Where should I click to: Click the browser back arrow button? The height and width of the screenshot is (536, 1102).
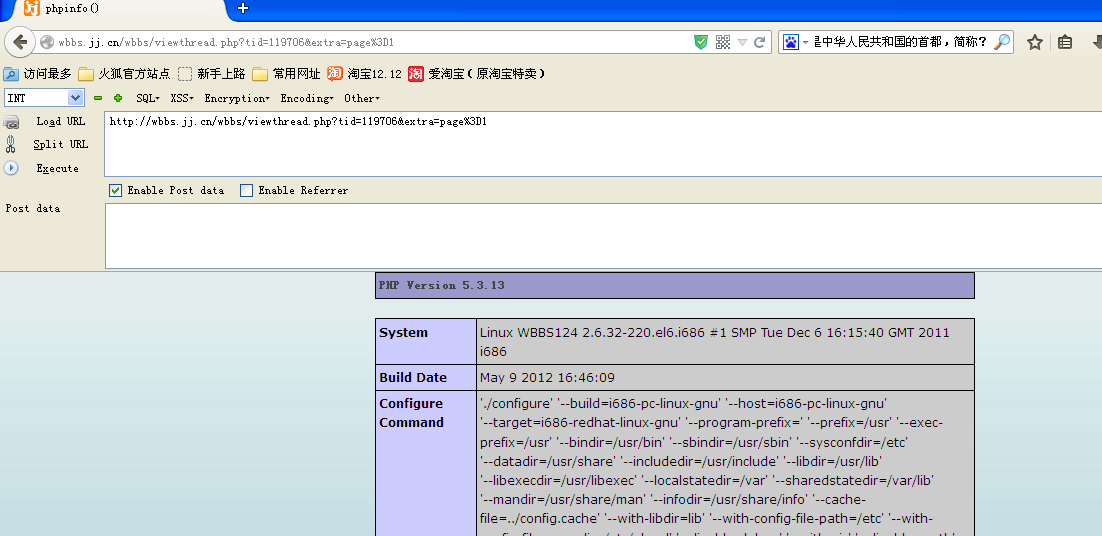[20, 42]
